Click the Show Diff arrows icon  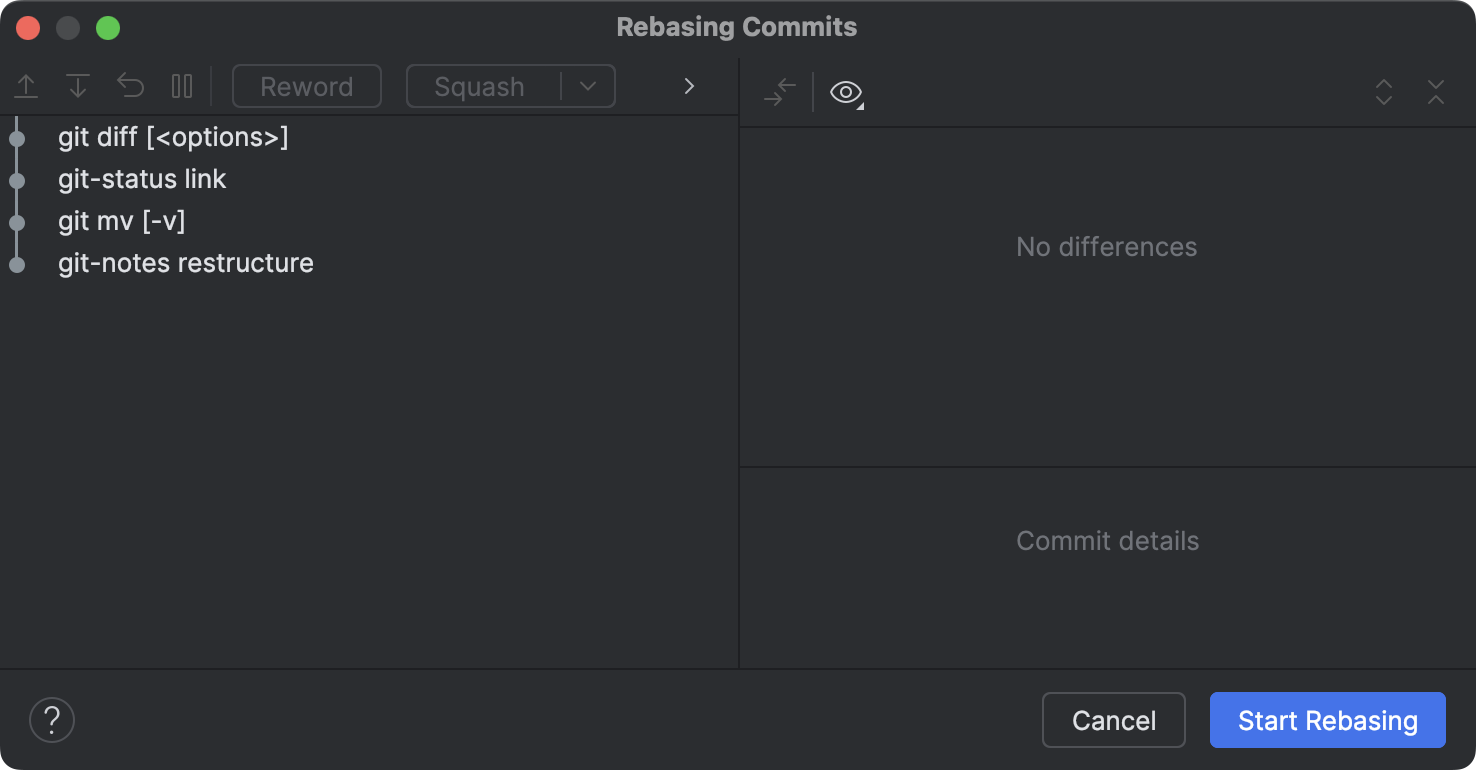[779, 93]
